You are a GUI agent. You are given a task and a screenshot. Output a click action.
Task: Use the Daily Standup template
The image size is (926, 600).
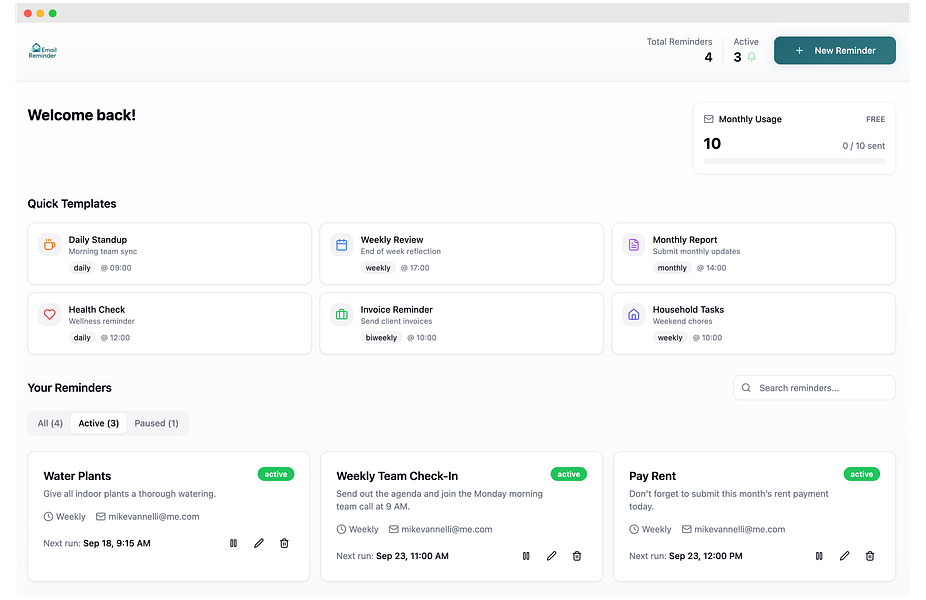[169, 254]
